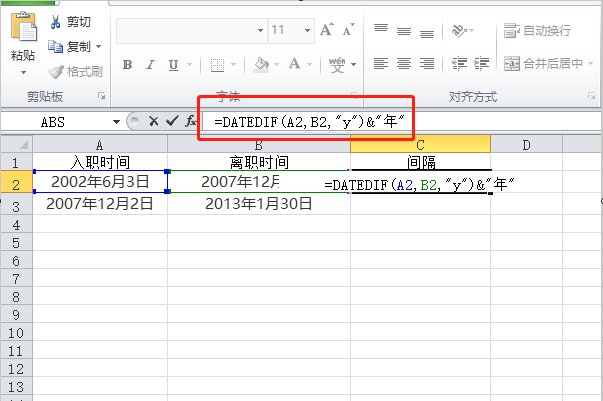Click the Format Painter (格式刷) brush

[57, 71]
